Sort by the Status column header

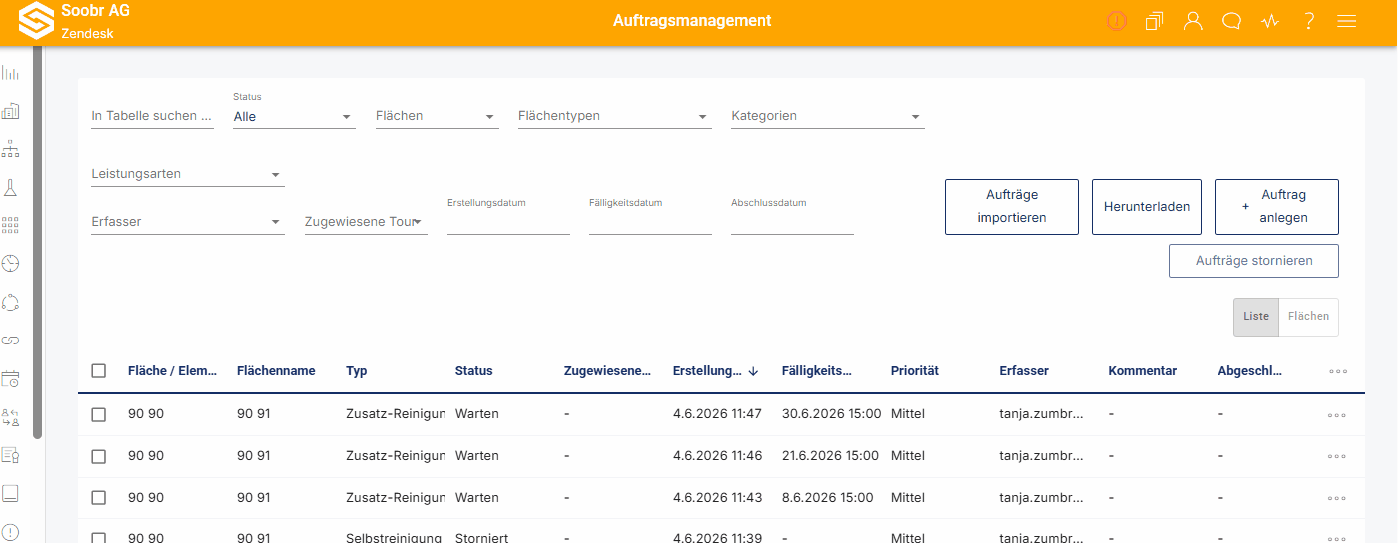pos(474,371)
